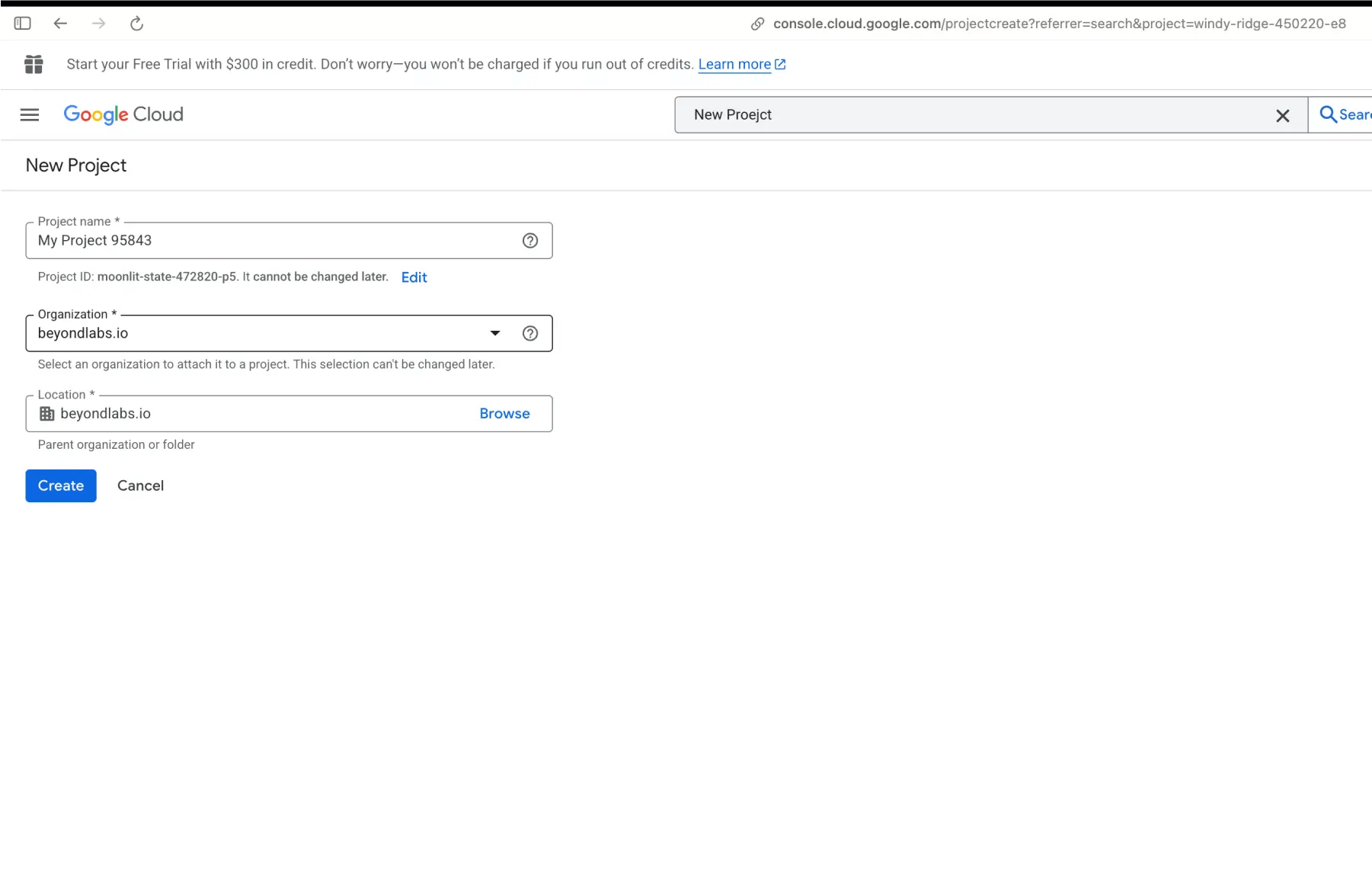The width and height of the screenshot is (1372, 881).
Task: Focus the Project name input field
Action: (x=289, y=241)
